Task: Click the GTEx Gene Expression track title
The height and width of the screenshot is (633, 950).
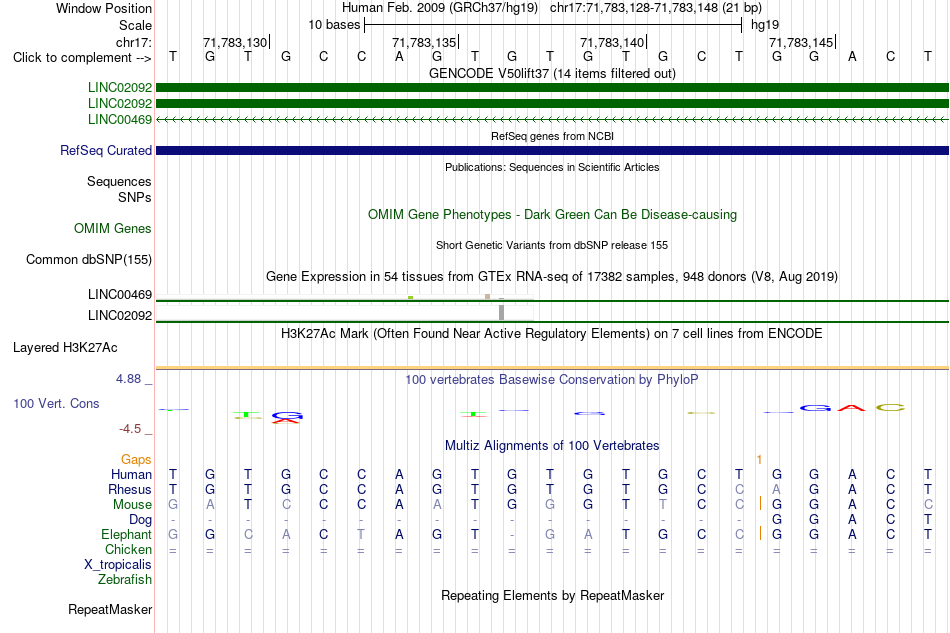Action: (552, 277)
